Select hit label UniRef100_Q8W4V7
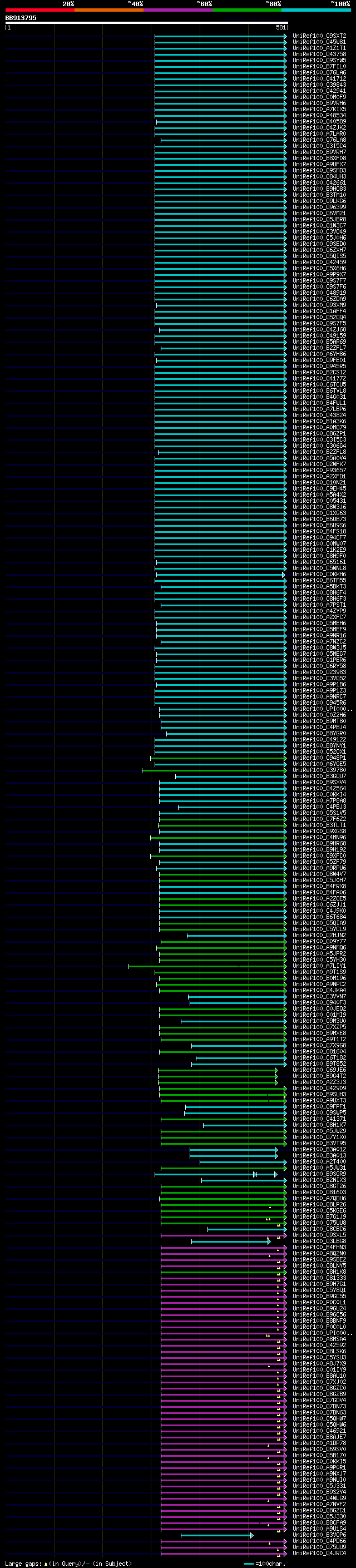 point(319,874)
